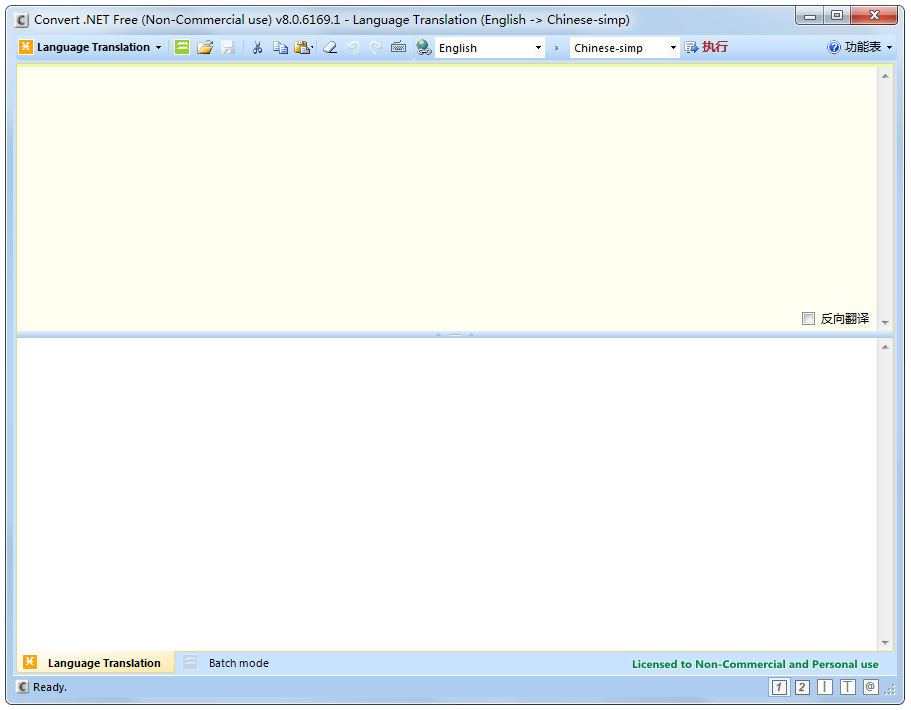Screen dimensions: 911x710
Task: Clear the text with the eraser icon
Action: coord(330,47)
